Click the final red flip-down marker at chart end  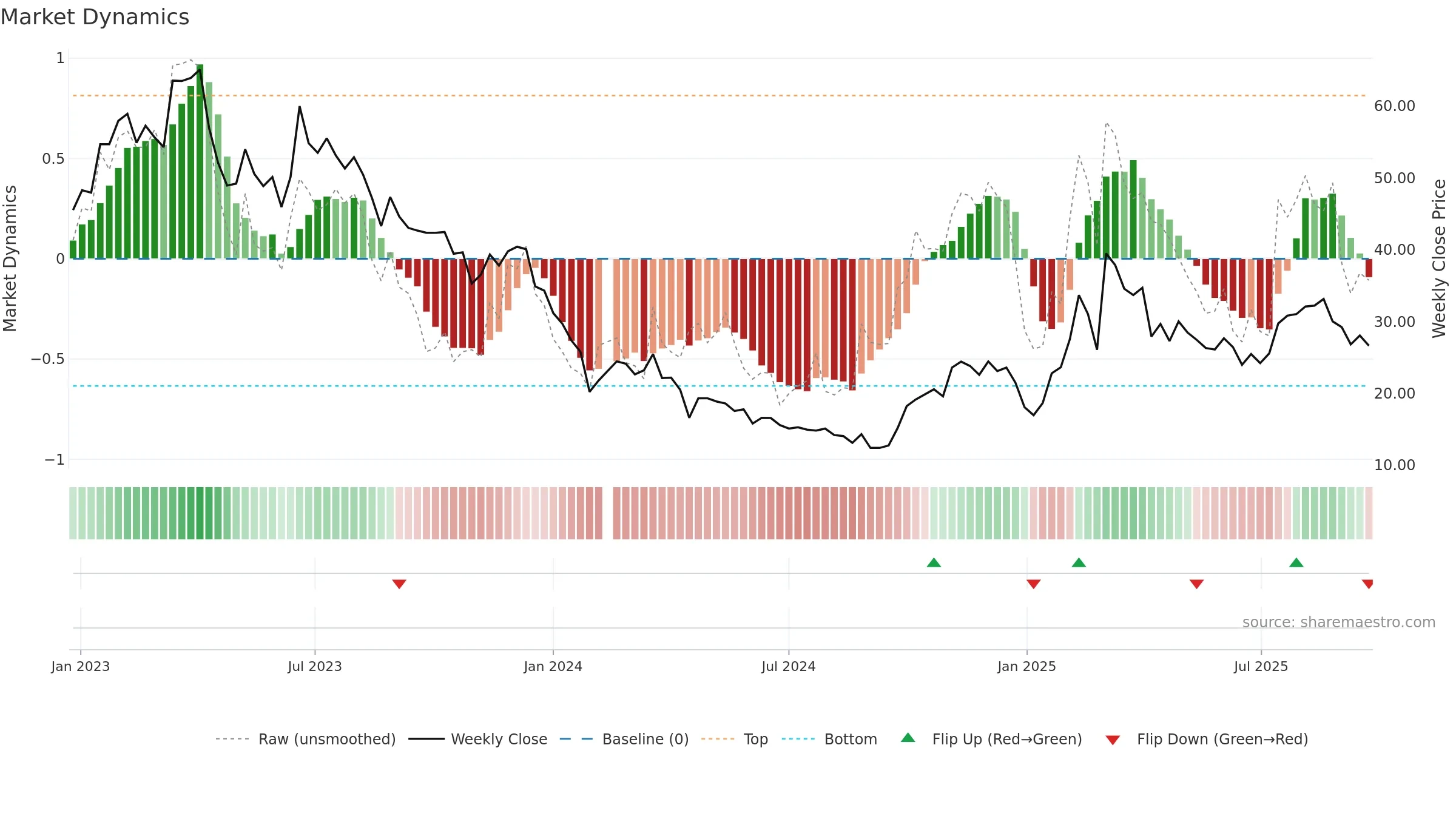[x=1367, y=584]
